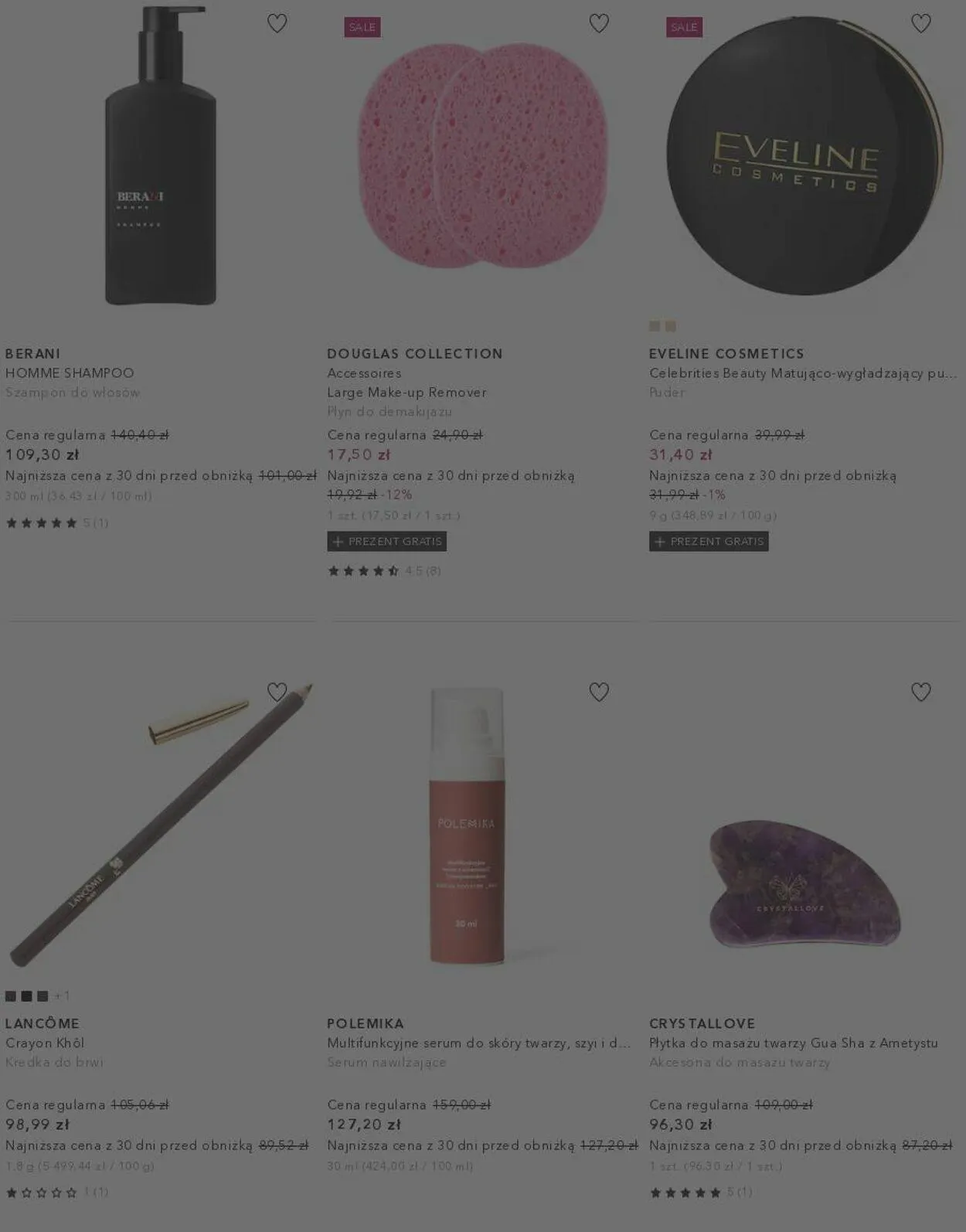Open Crystallove Płytka do masażu twarzy link
The height and width of the screenshot is (1232, 966).
[794, 1043]
